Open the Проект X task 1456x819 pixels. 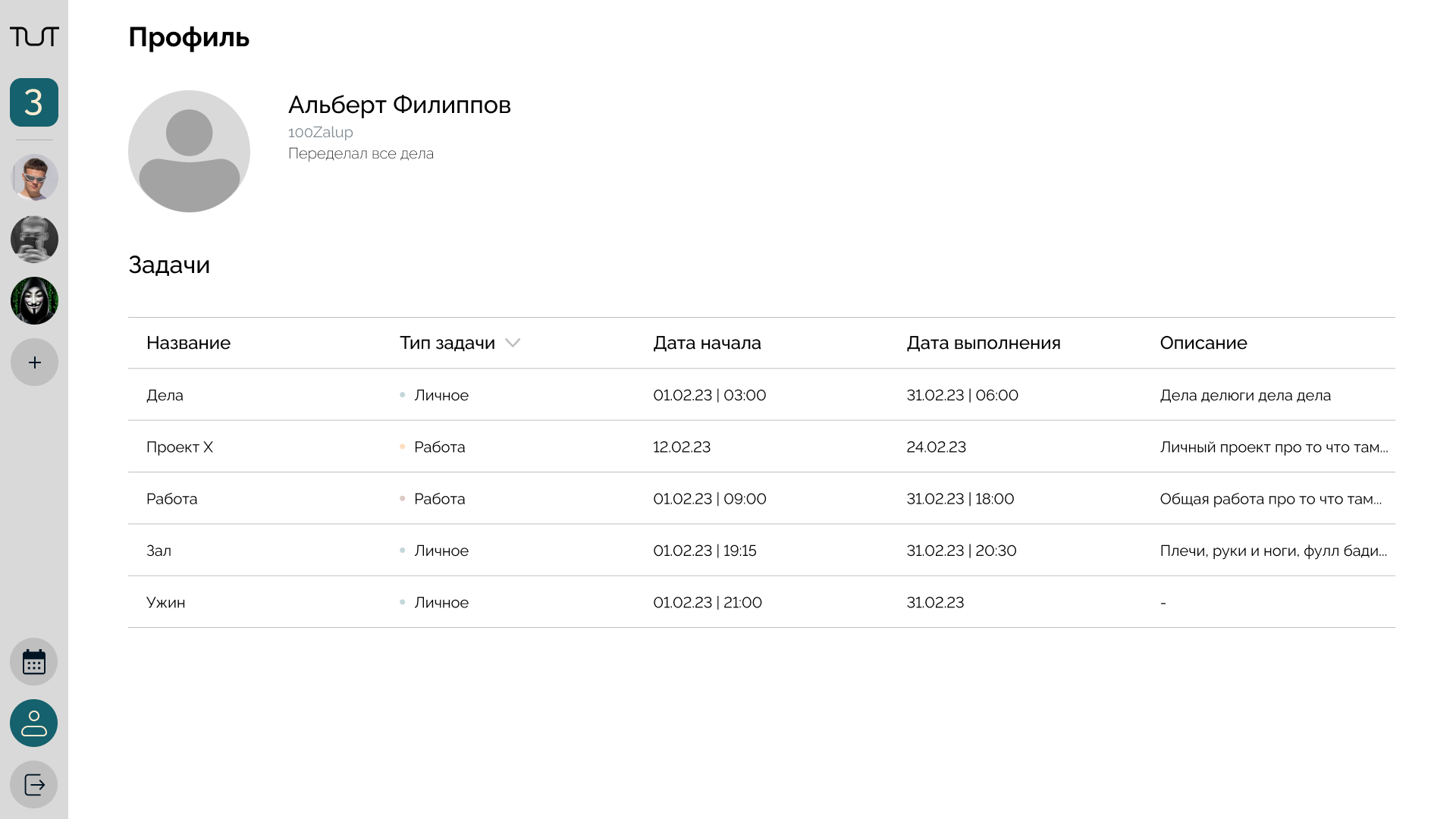pyautogui.click(x=180, y=447)
